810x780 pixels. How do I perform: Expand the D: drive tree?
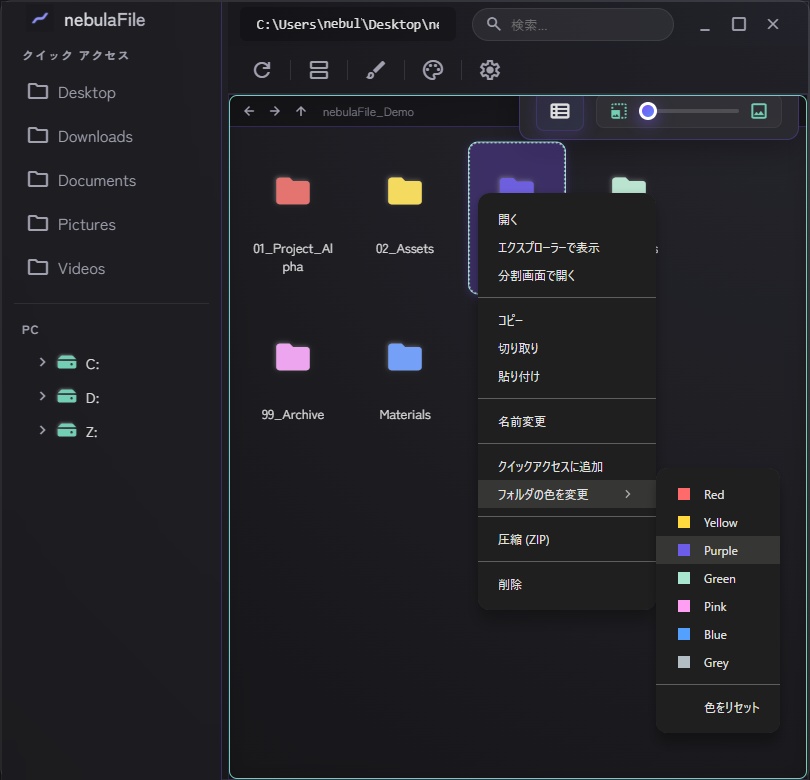[42, 396]
